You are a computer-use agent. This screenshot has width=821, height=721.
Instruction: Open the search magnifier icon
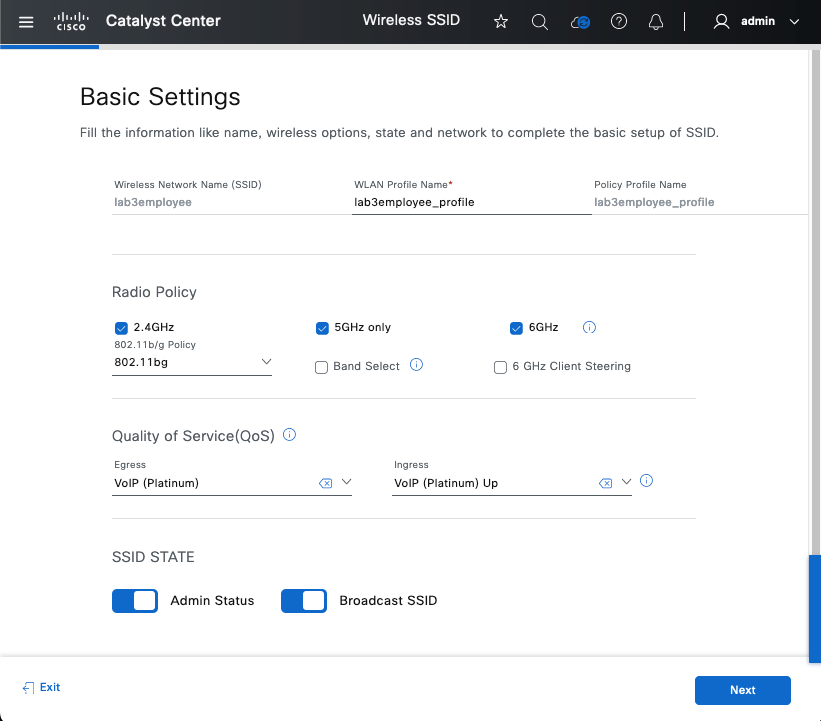tap(540, 21)
